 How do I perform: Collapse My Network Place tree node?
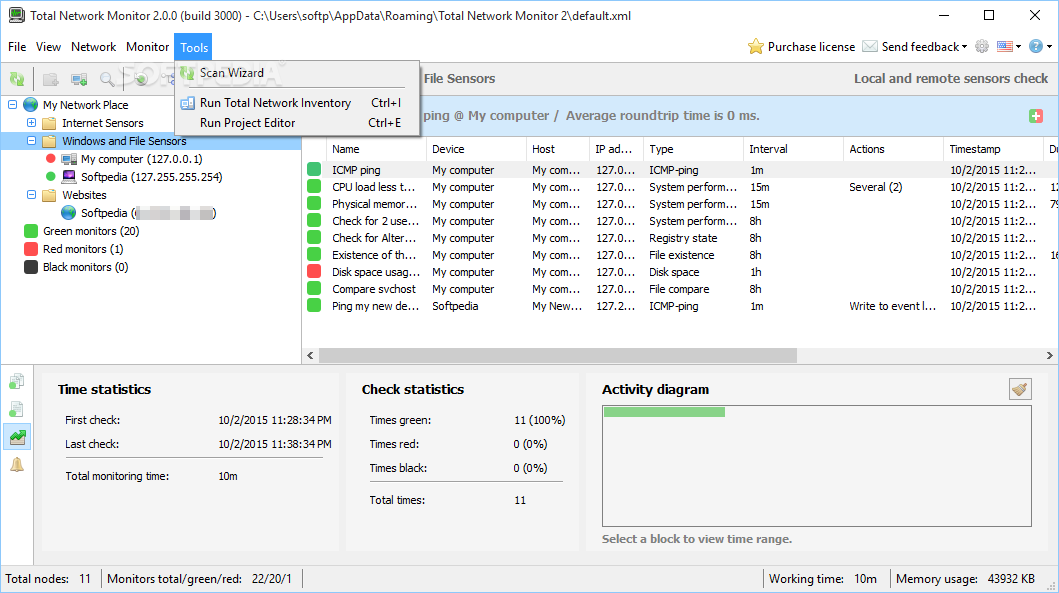12,105
